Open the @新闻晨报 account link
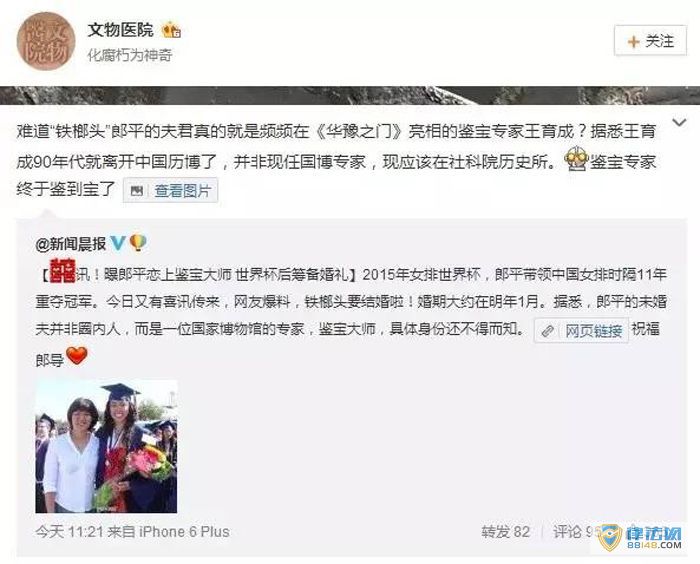700x564 pixels. click(x=71, y=244)
